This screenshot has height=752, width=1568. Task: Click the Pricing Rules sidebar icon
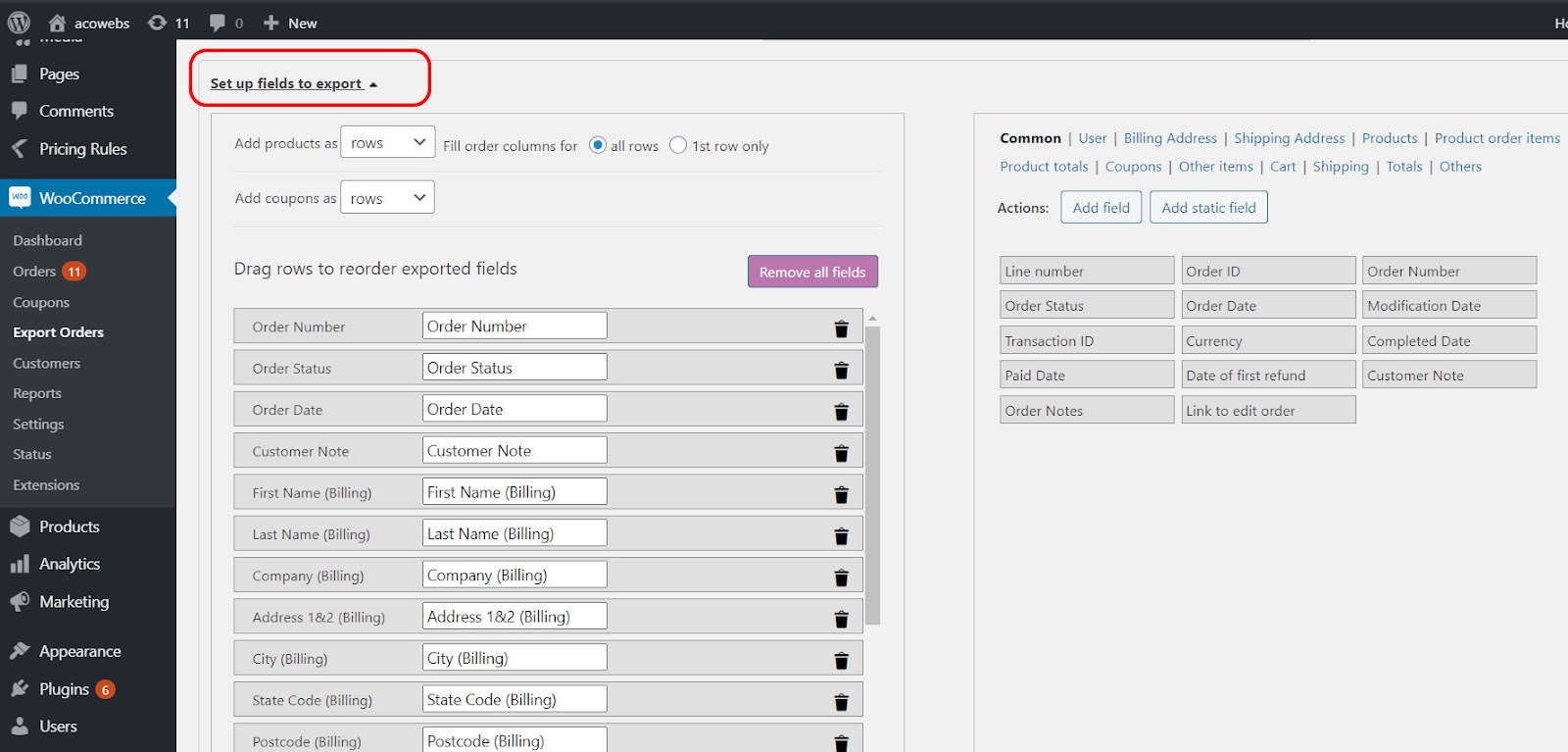tap(20, 148)
